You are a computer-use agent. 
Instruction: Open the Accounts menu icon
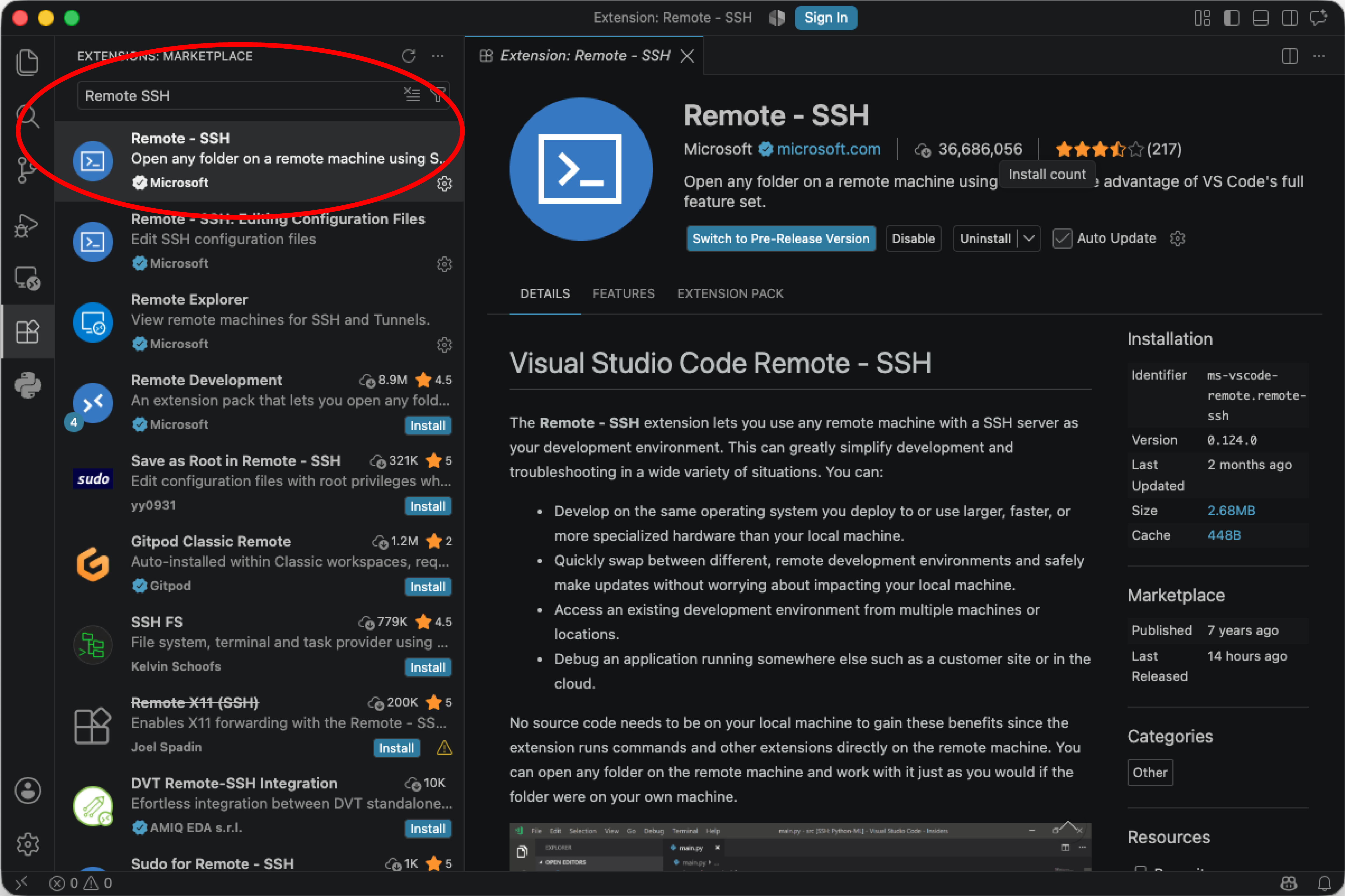tap(27, 791)
